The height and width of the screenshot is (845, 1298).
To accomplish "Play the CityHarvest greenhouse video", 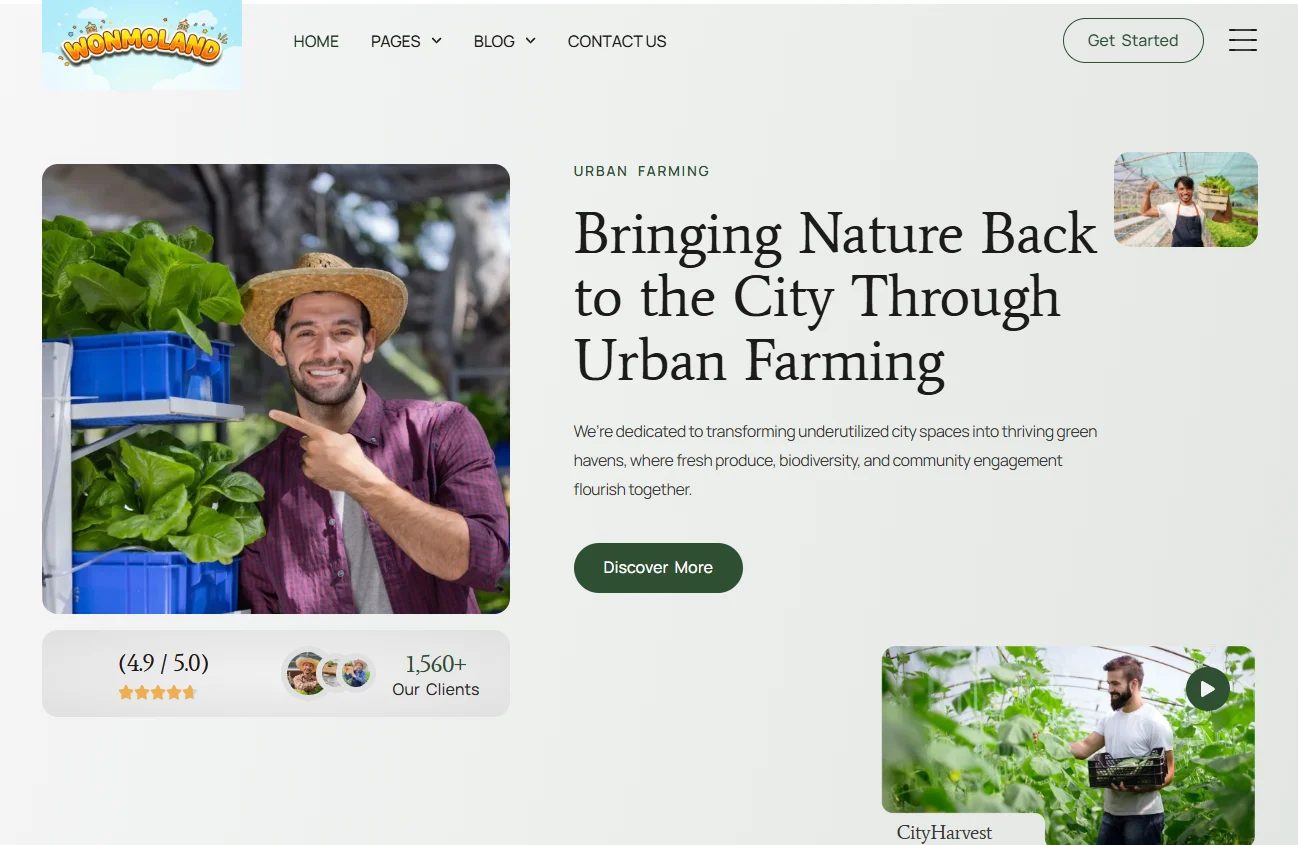I will [1208, 688].
